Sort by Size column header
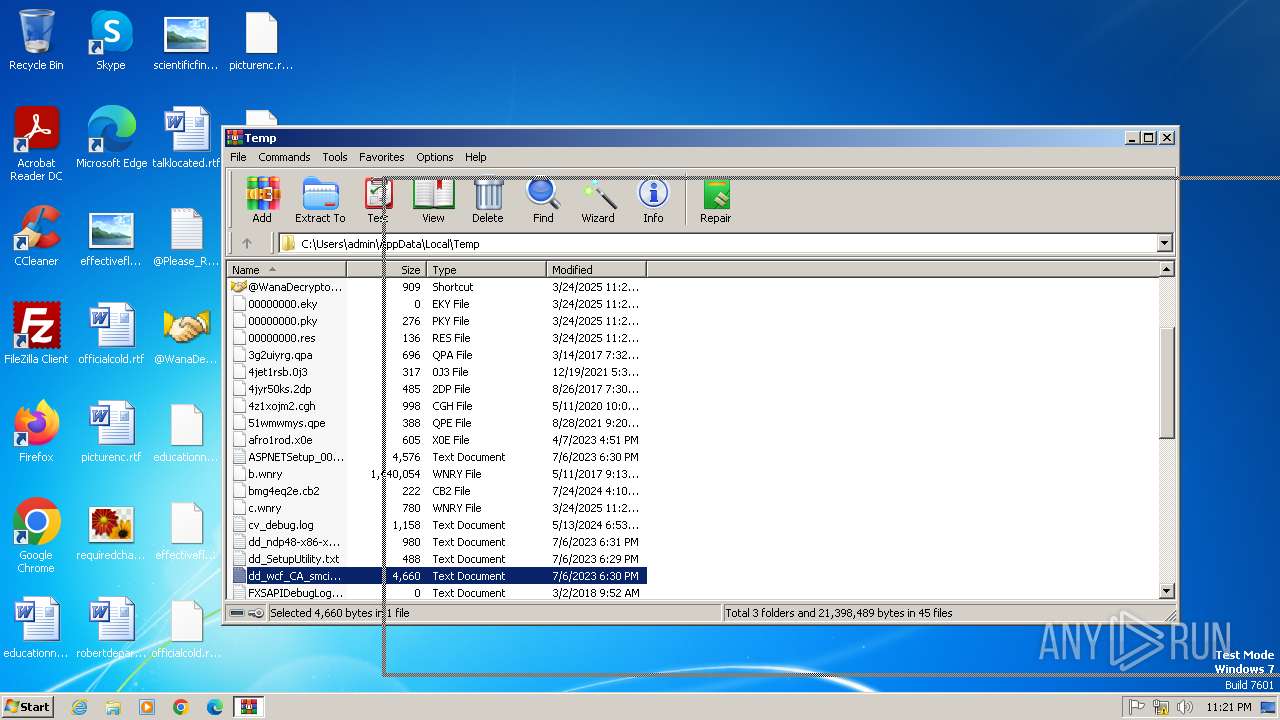This screenshot has width=1280, height=720. tap(387, 270)
